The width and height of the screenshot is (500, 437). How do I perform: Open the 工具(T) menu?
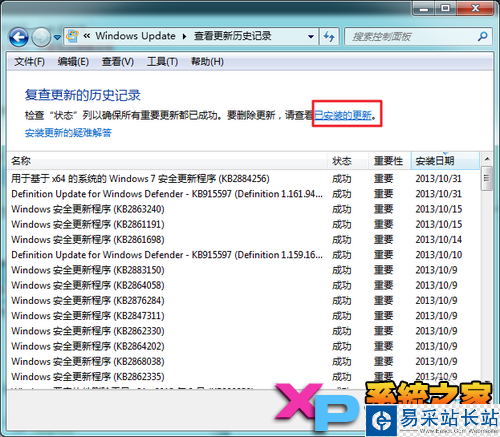162,62
